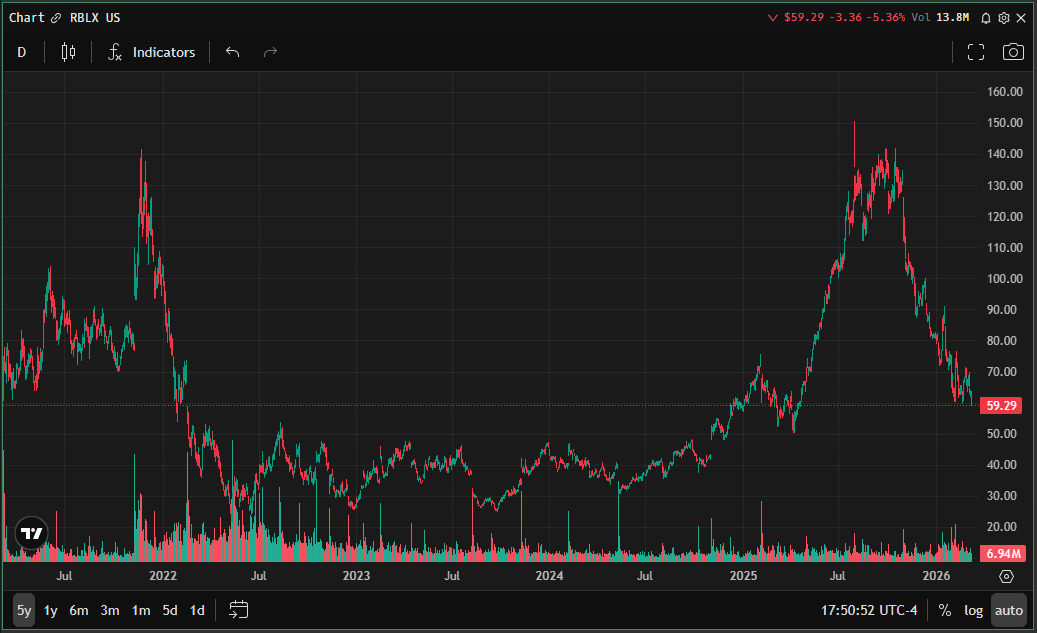Click the 2022 time axis label
This screenshot has height=633, width=1037.
163,575
